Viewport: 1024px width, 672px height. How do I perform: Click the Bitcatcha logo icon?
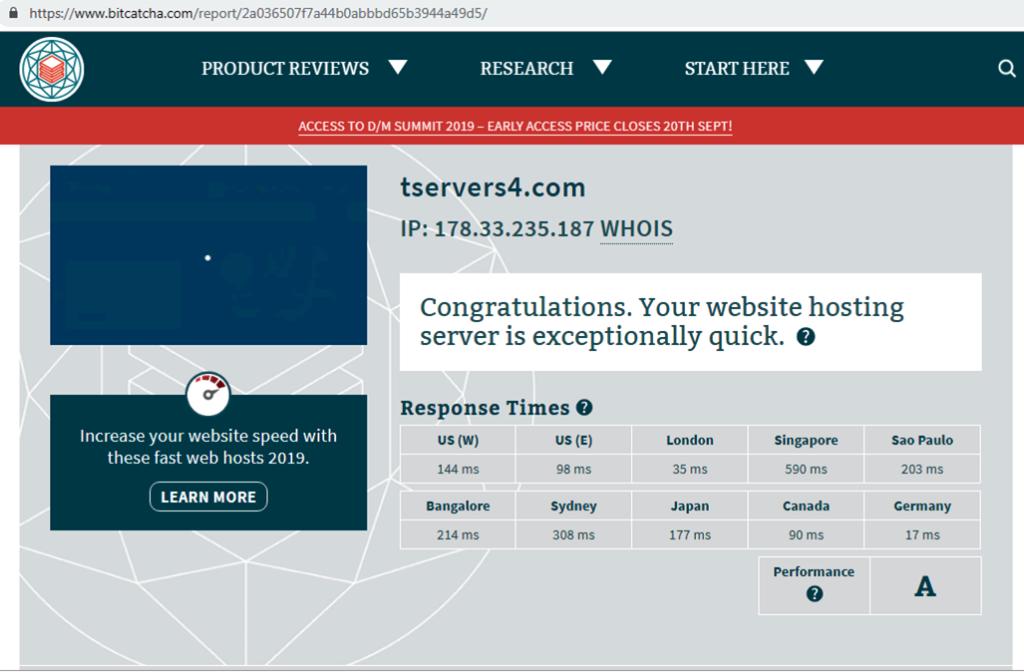52,69
